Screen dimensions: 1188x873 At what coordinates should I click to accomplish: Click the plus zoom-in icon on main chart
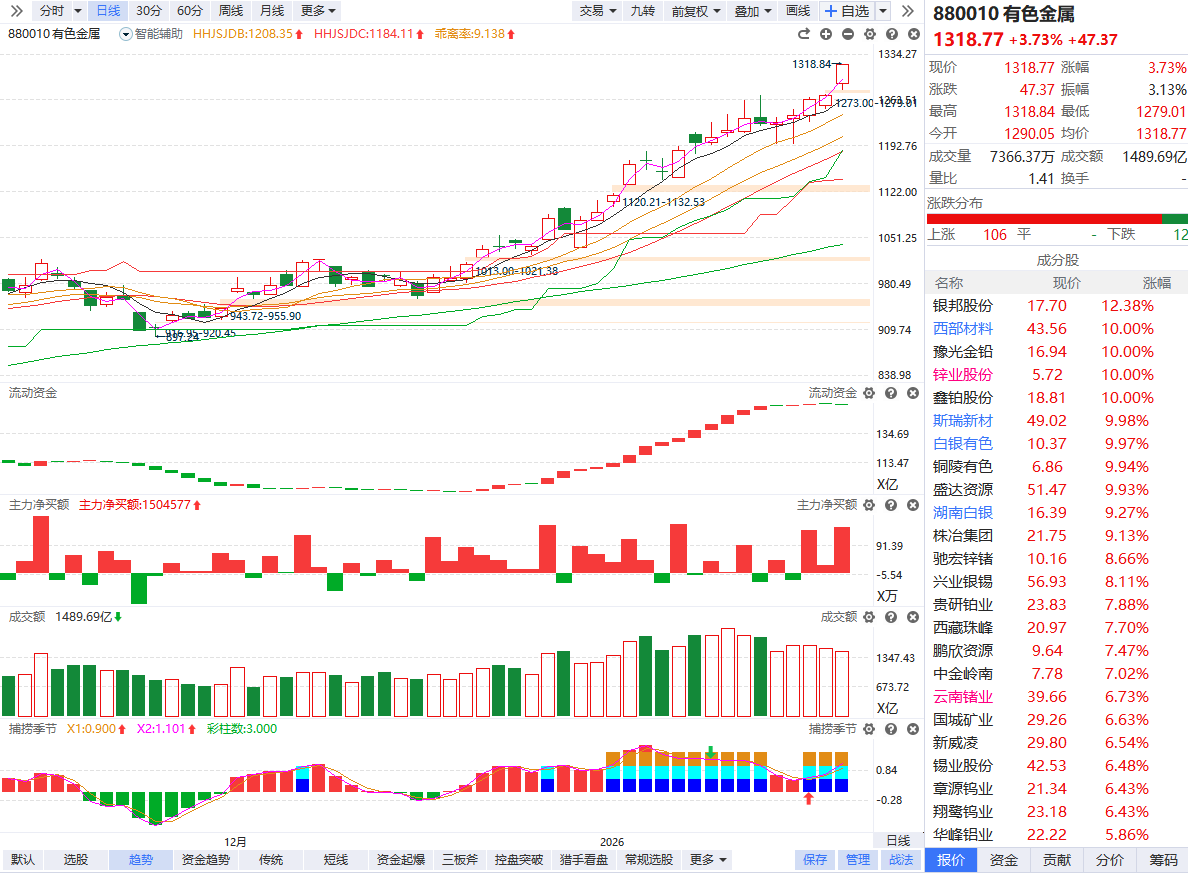[826, 34]
